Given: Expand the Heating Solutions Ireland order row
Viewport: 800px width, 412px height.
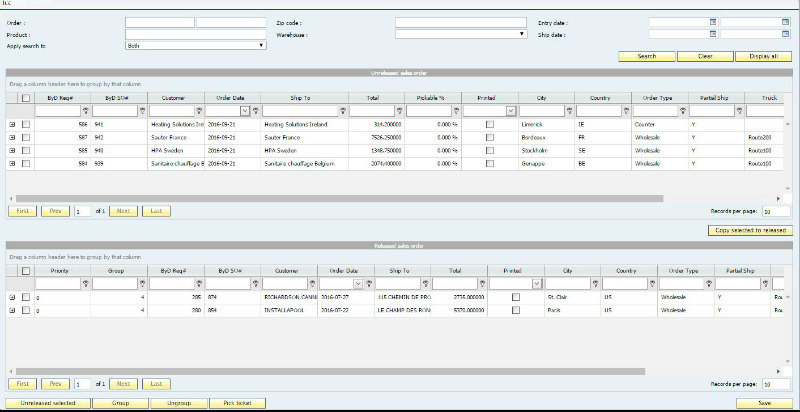Looking at the screenshot, I should 12,124.
